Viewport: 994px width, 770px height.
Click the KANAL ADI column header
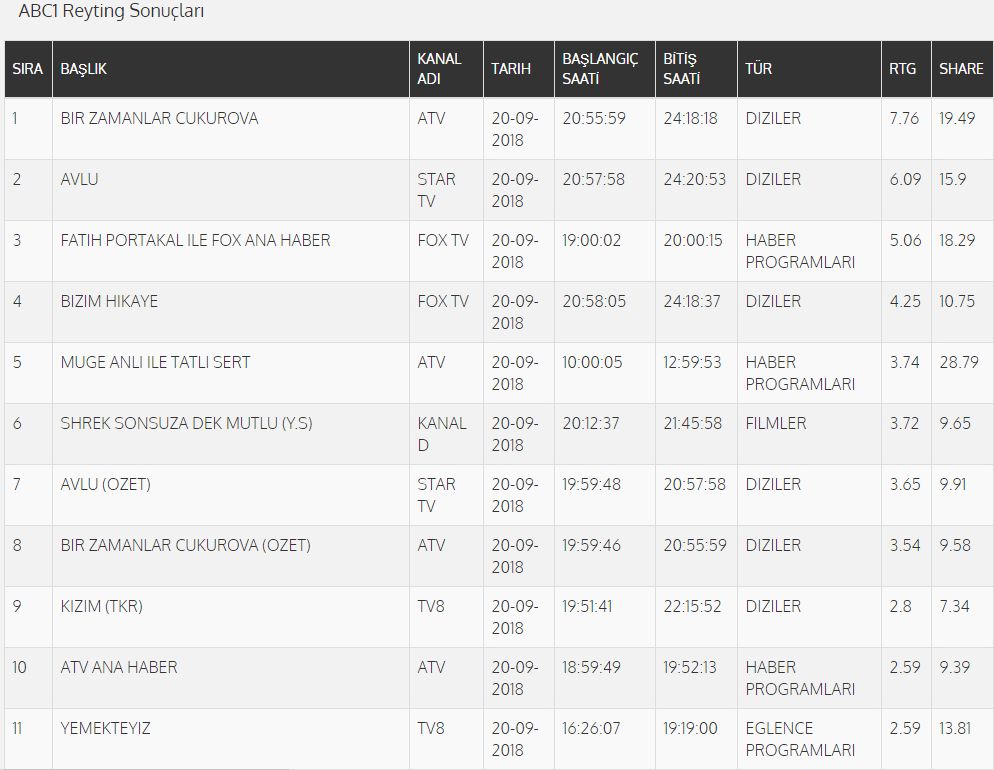(x=439, y=69)
